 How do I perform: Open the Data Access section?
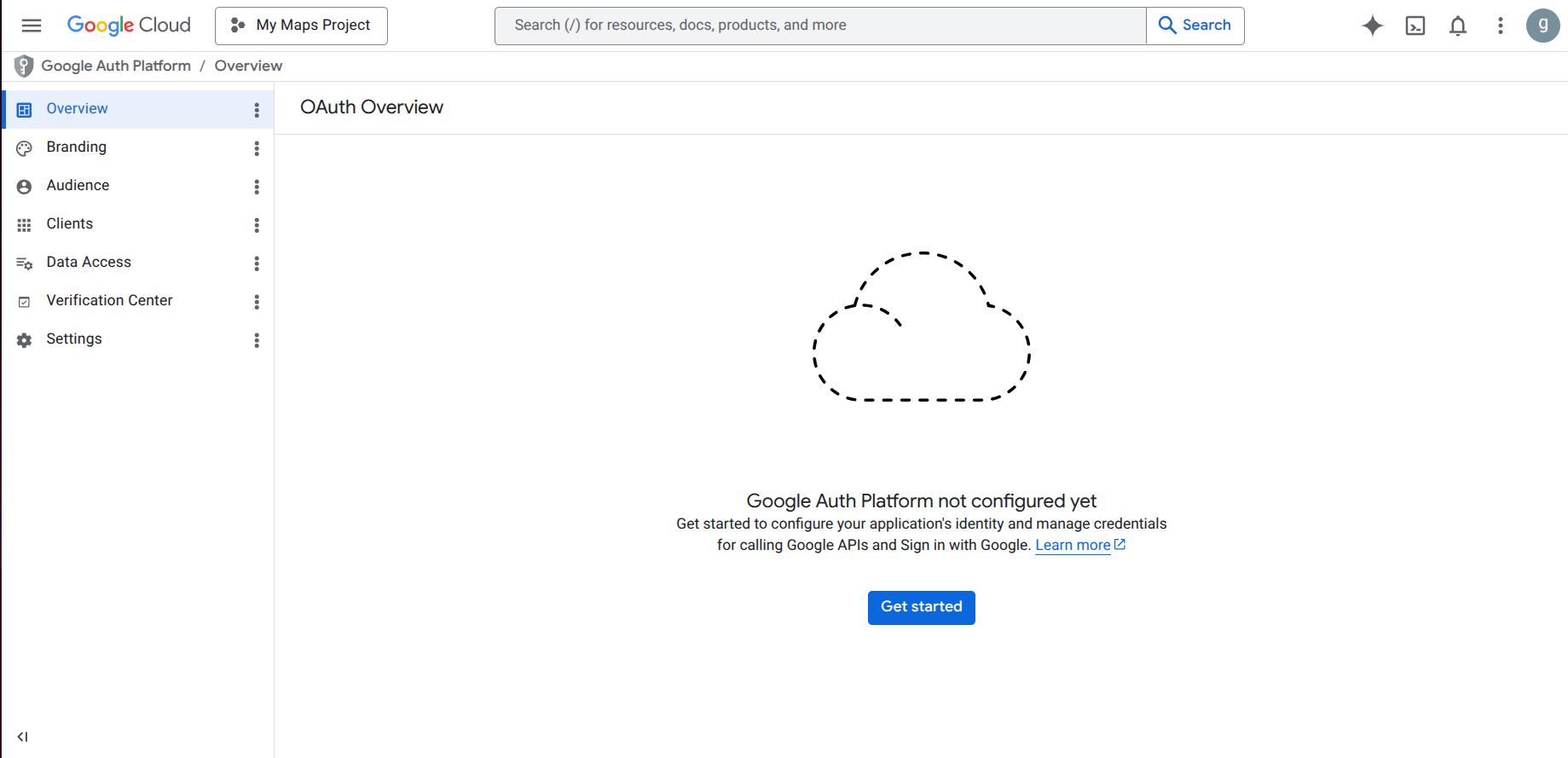pos(138,263)
